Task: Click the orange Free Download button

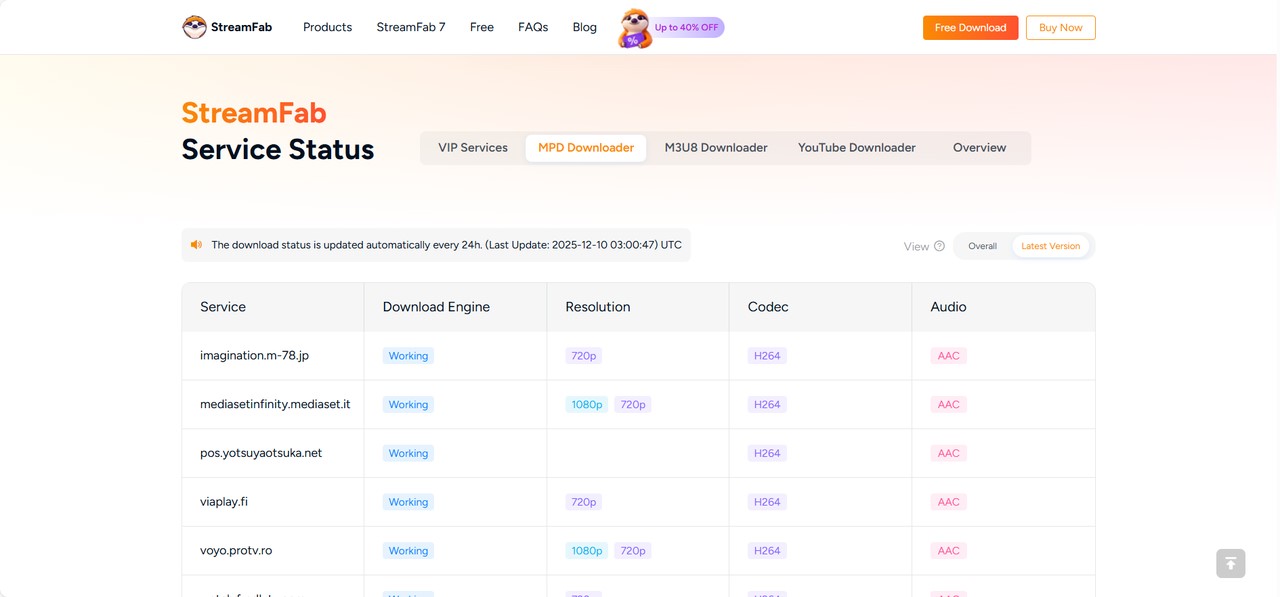Action: 970,28
